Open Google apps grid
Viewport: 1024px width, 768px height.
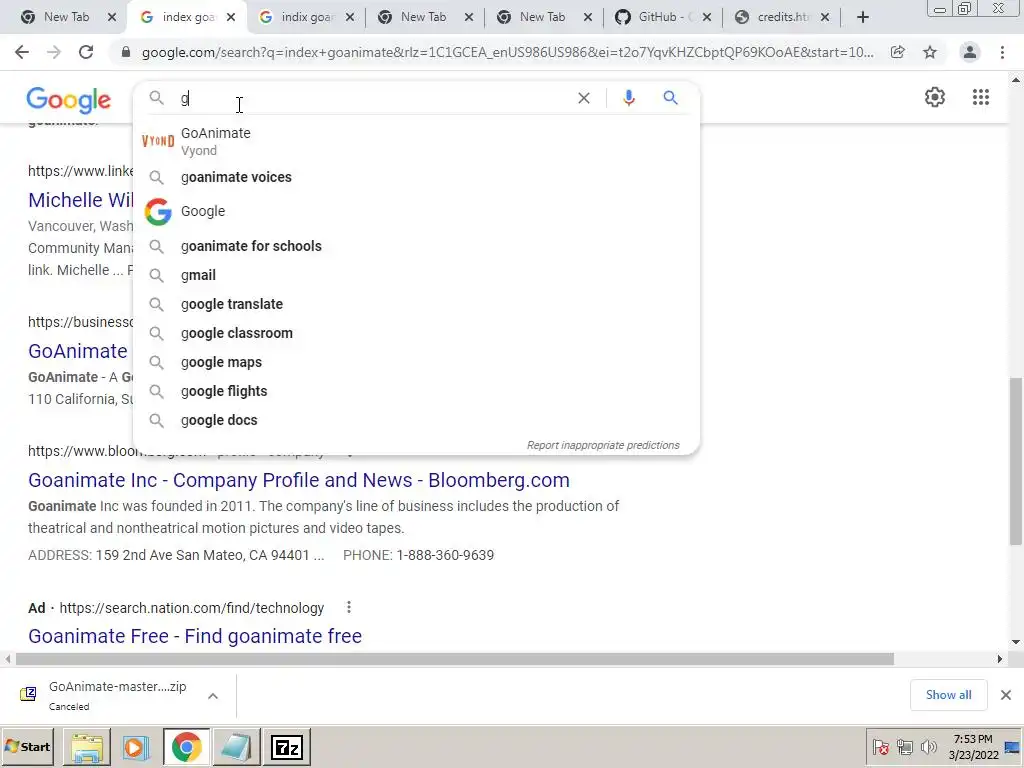click(981, 97)
